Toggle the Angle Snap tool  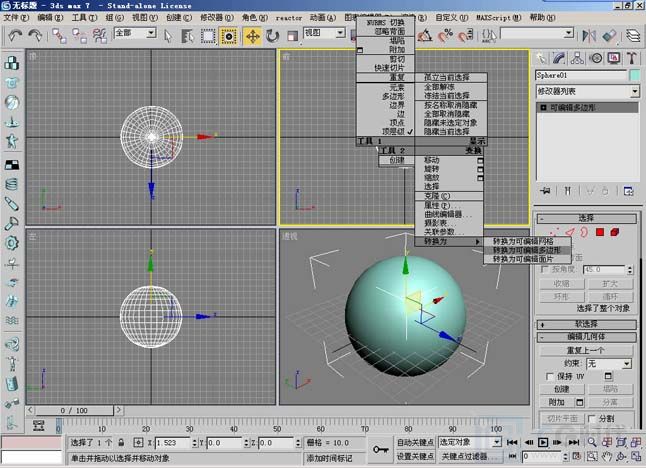(425, 36)
